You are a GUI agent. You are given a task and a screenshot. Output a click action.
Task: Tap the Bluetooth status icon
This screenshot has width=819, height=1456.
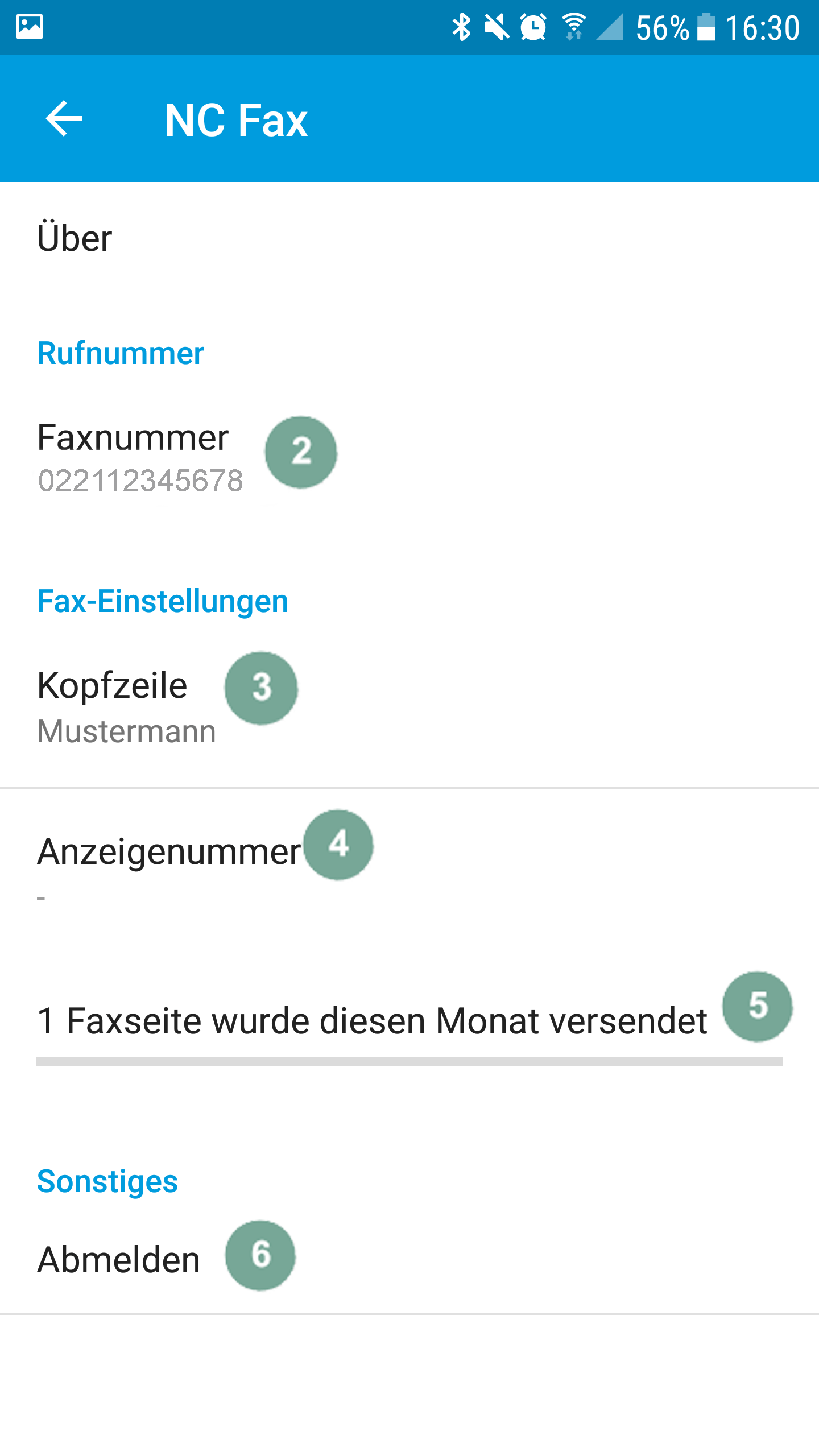click(x=461, y=27)
